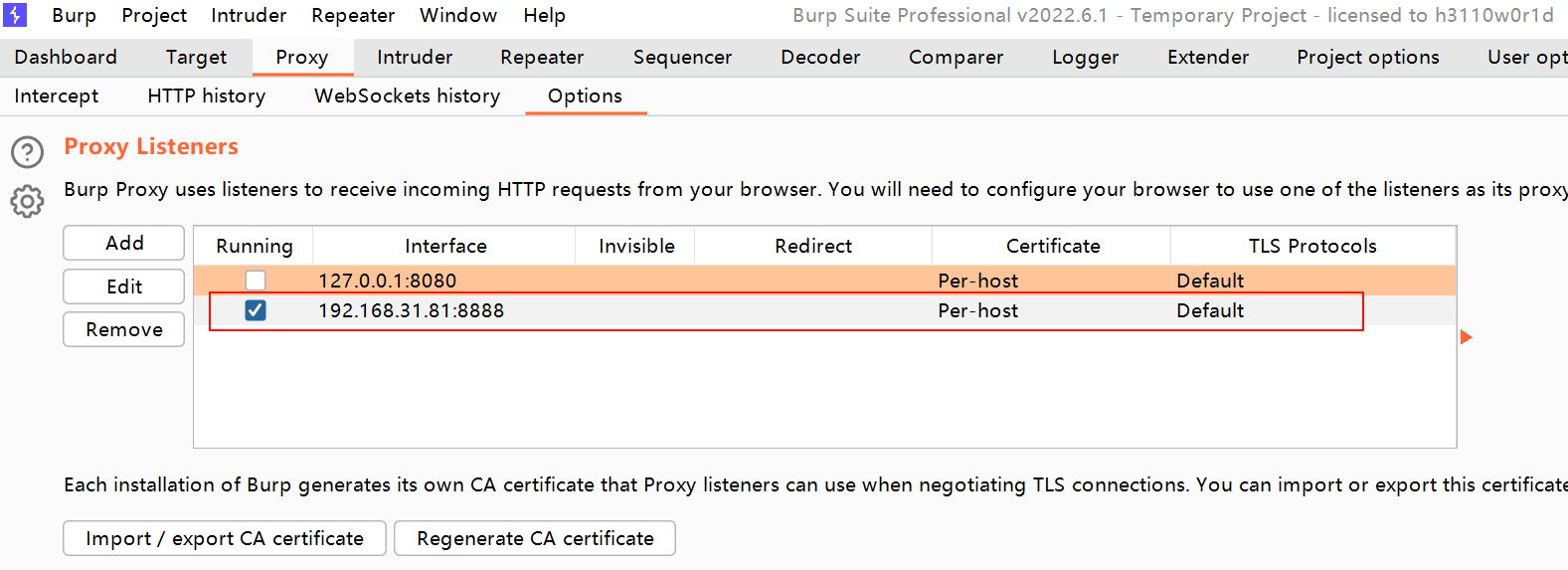Switch to the Decoder tab

tap(820, 57)
